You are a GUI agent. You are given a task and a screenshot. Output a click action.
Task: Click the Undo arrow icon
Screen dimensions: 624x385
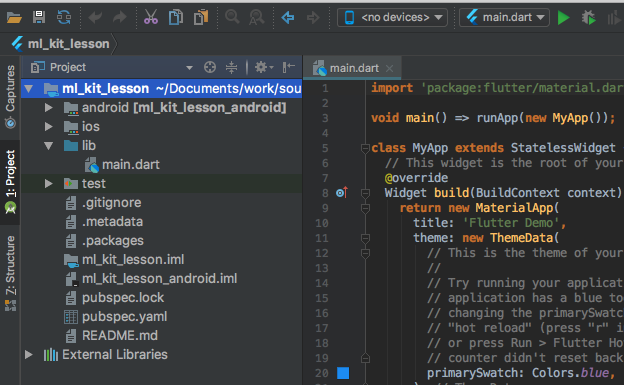[x=95, y=18]
